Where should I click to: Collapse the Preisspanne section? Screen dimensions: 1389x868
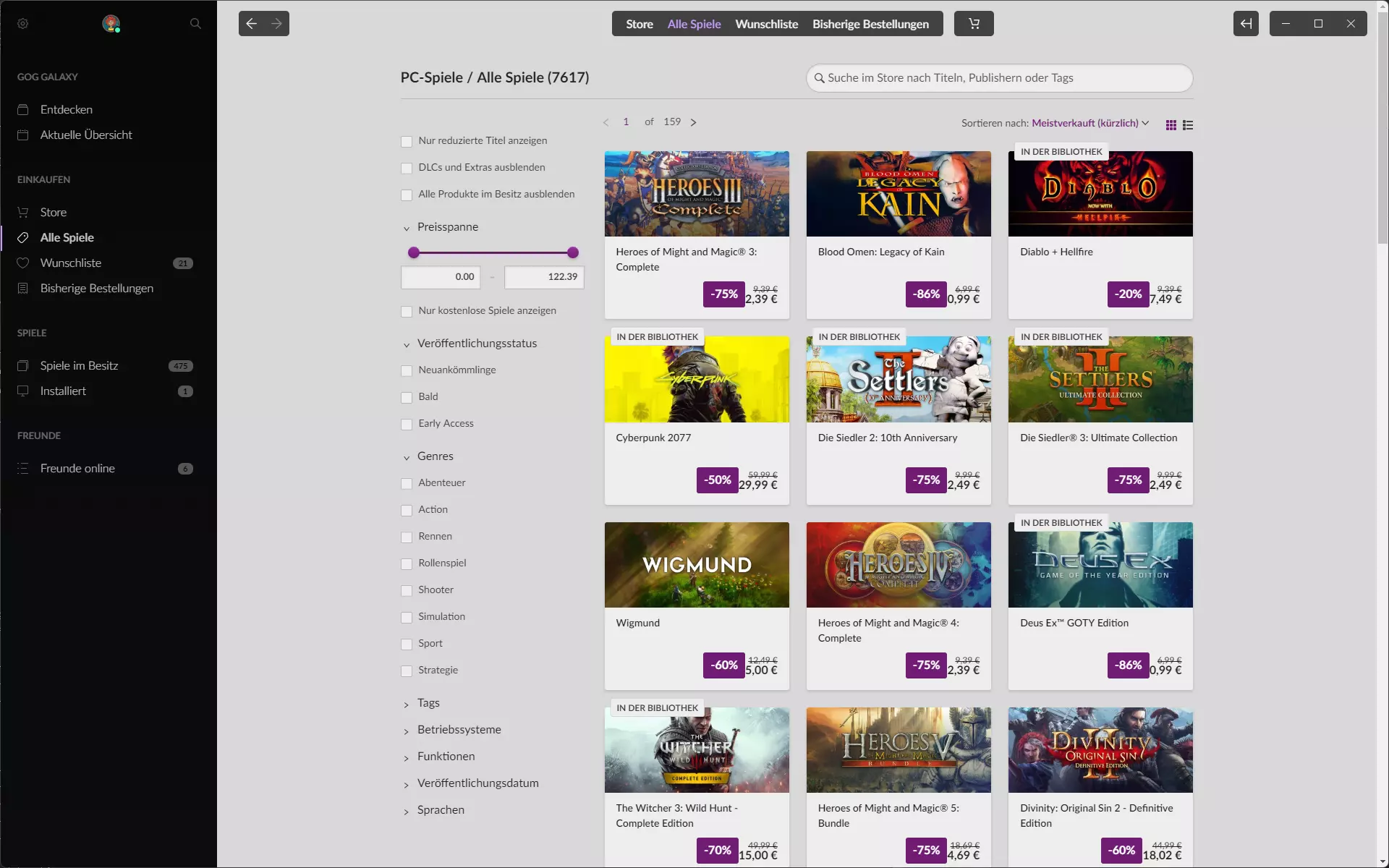pyautogui.click(x=441, y=227)
